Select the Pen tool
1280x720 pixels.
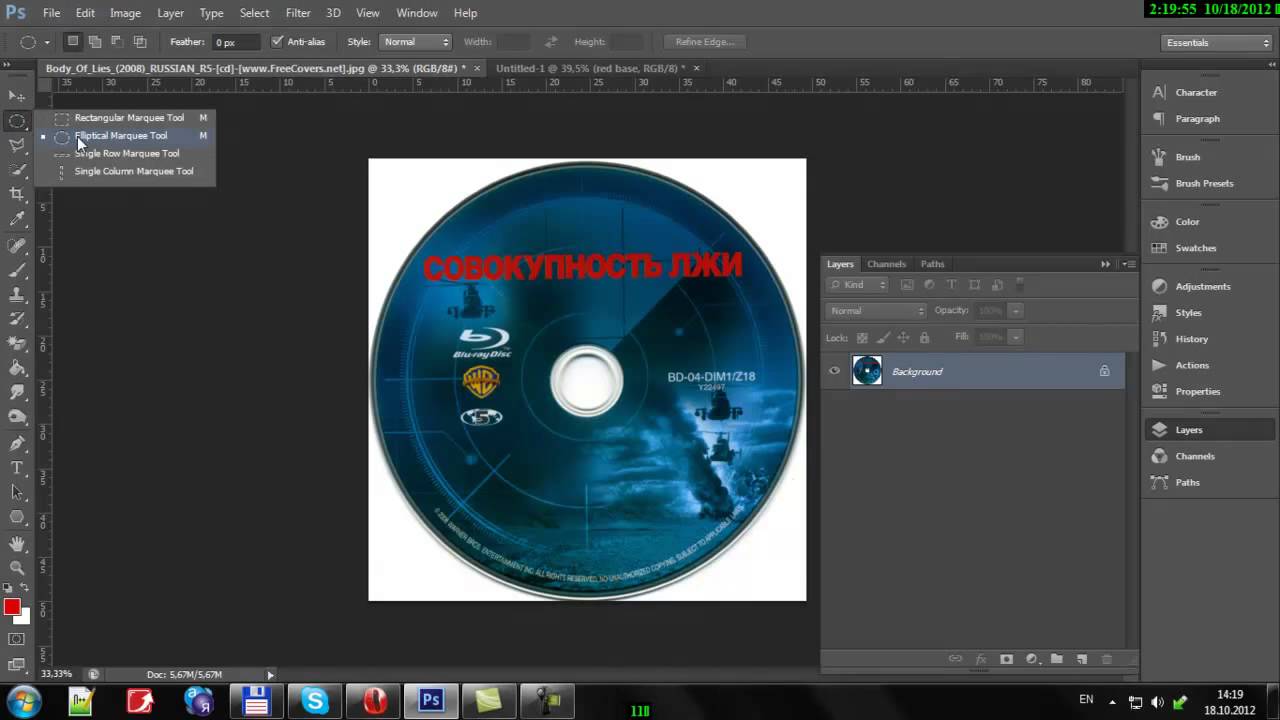(x=17, y=443)
